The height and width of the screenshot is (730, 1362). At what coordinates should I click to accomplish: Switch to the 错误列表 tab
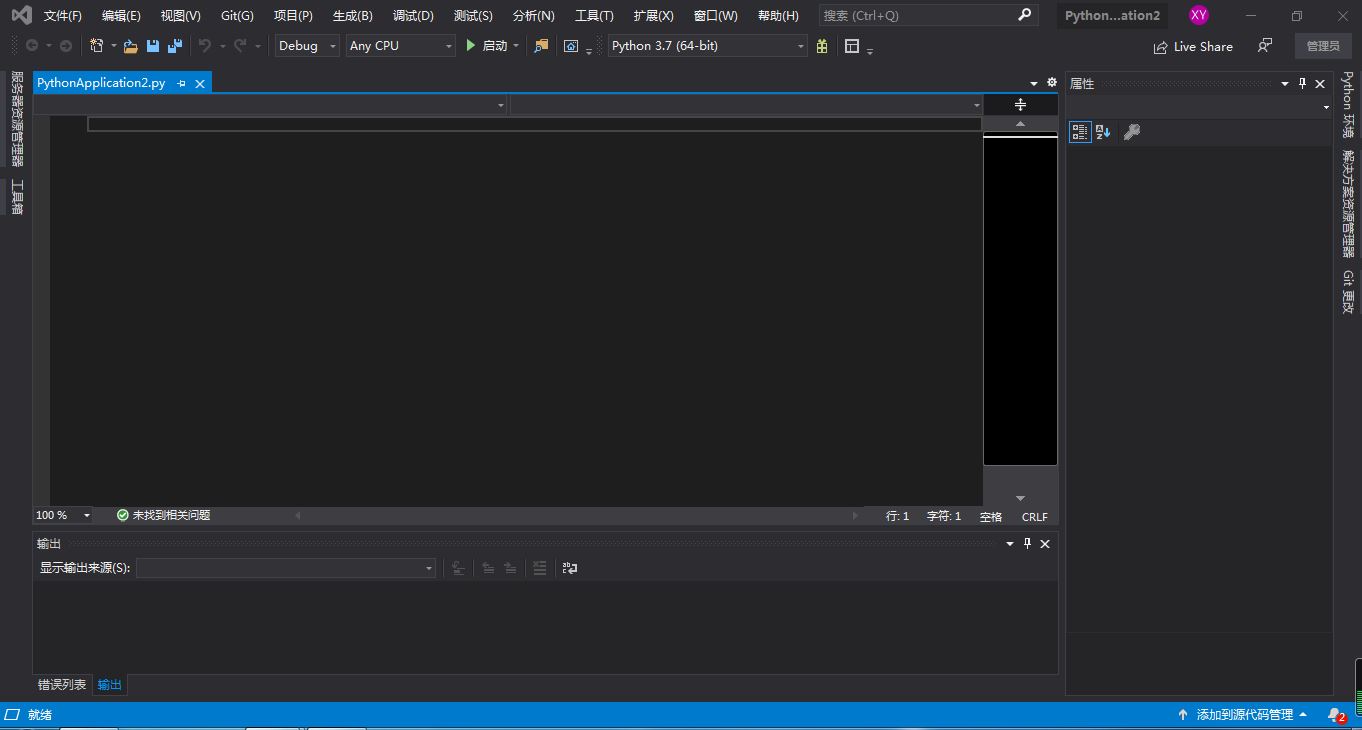[61, 684]
